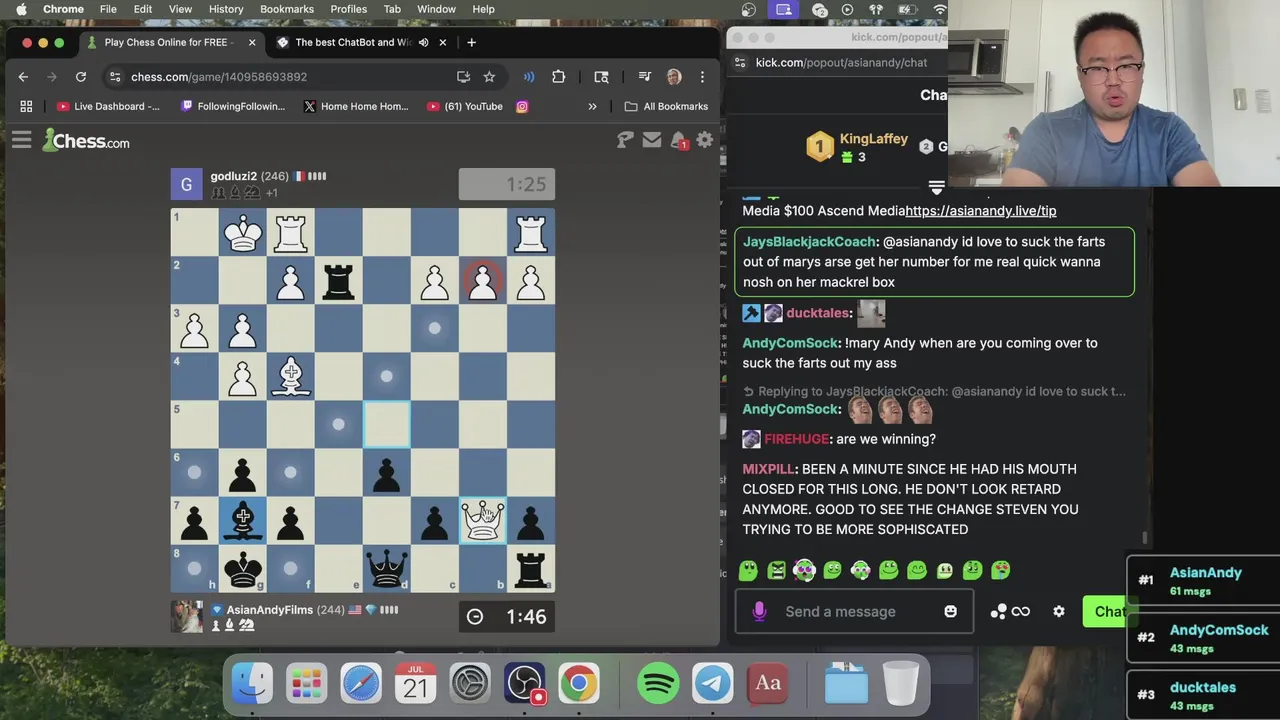Click the site info icon in address bar
This screenshot has width=1280, height=720.
click(116, 76)
